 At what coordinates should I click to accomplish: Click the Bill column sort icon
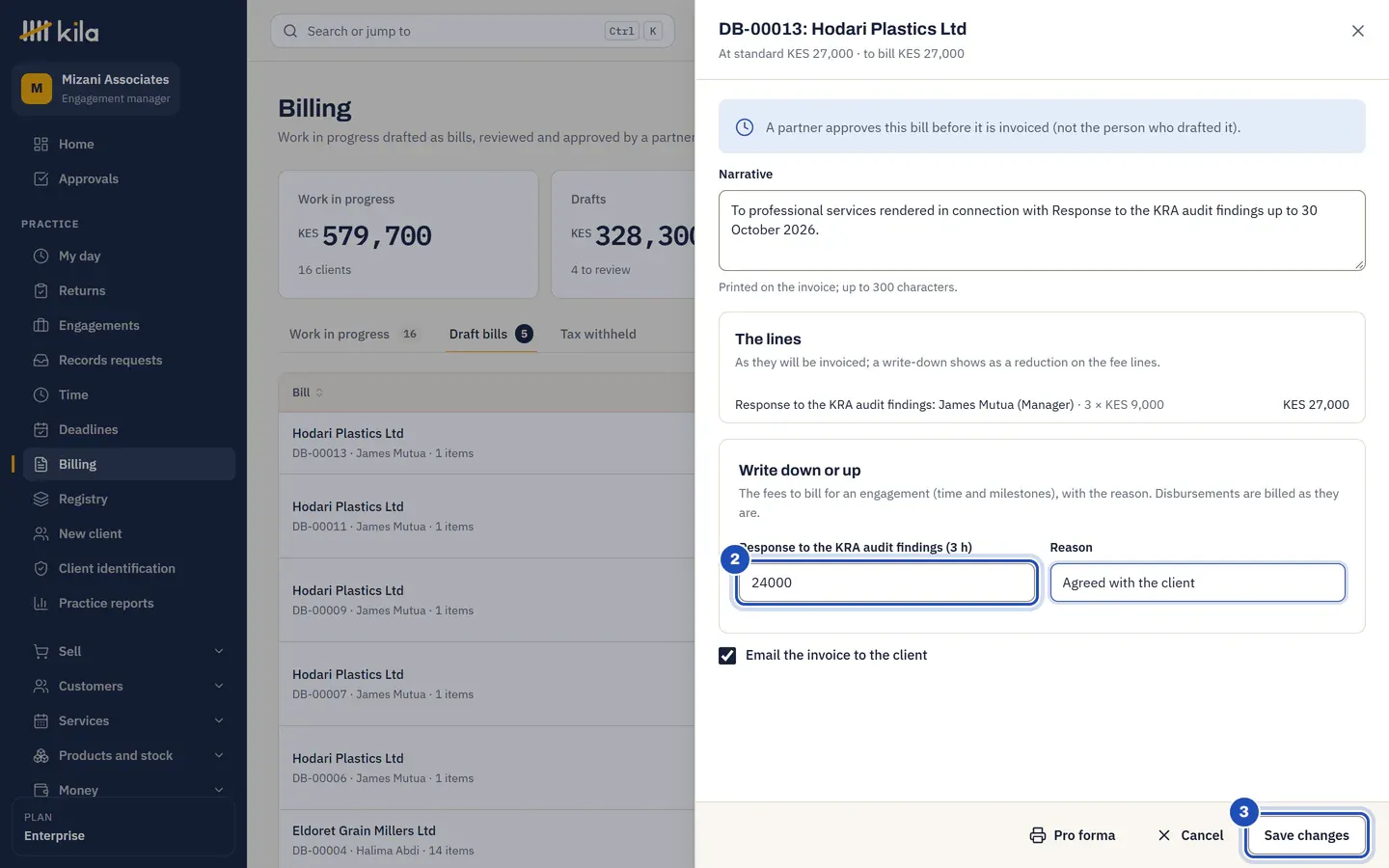point(319,393)
